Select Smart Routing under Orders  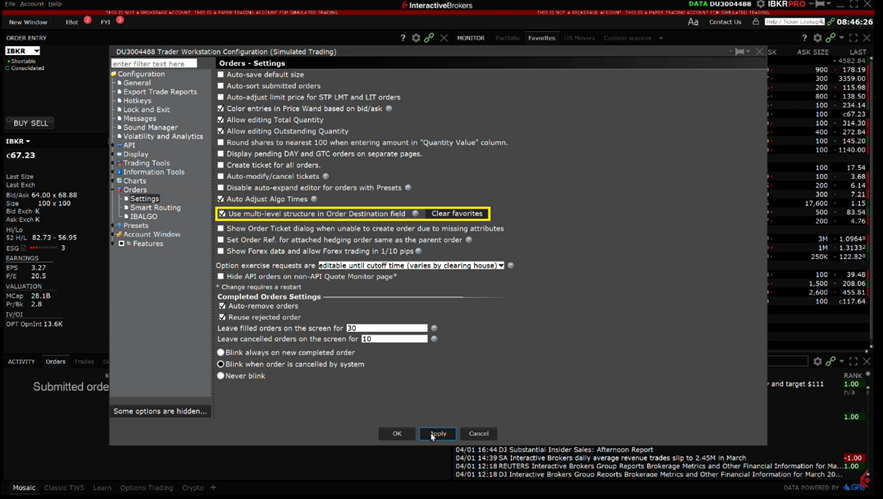(x=155, y=208)
